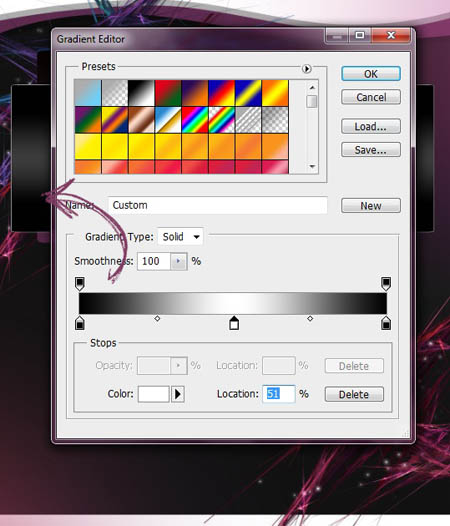The height and width of the screenshot is (526, 450).
Task: Open the Color stop flyout arrow
Action: (178, 394)
